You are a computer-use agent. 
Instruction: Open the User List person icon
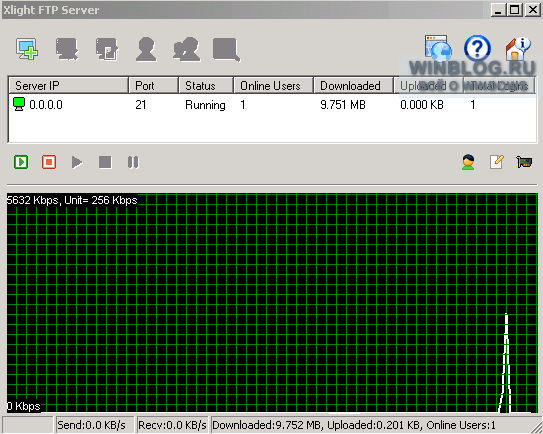click(x=468, y=162)
